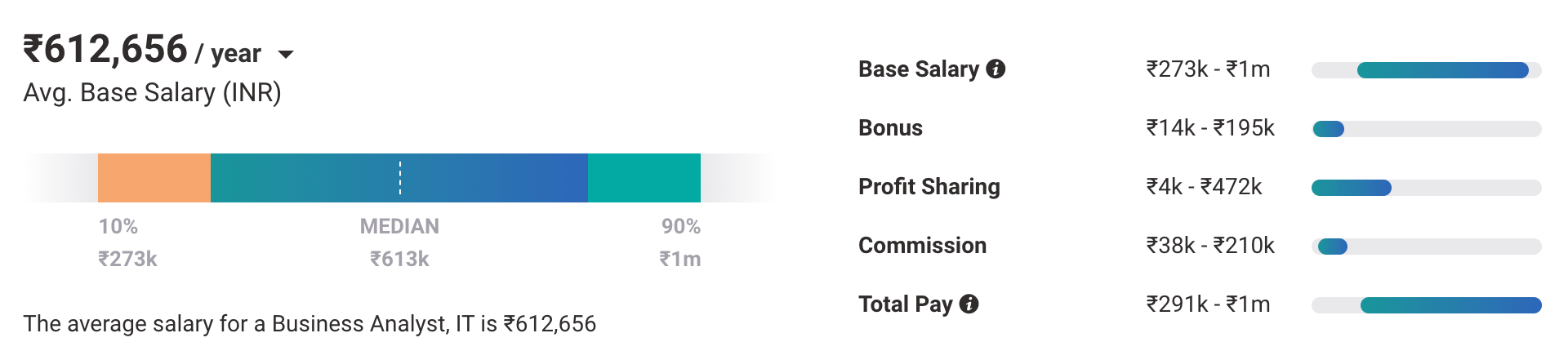Open the pay period dropdown arrow
1568x351 pixels.
286,55
